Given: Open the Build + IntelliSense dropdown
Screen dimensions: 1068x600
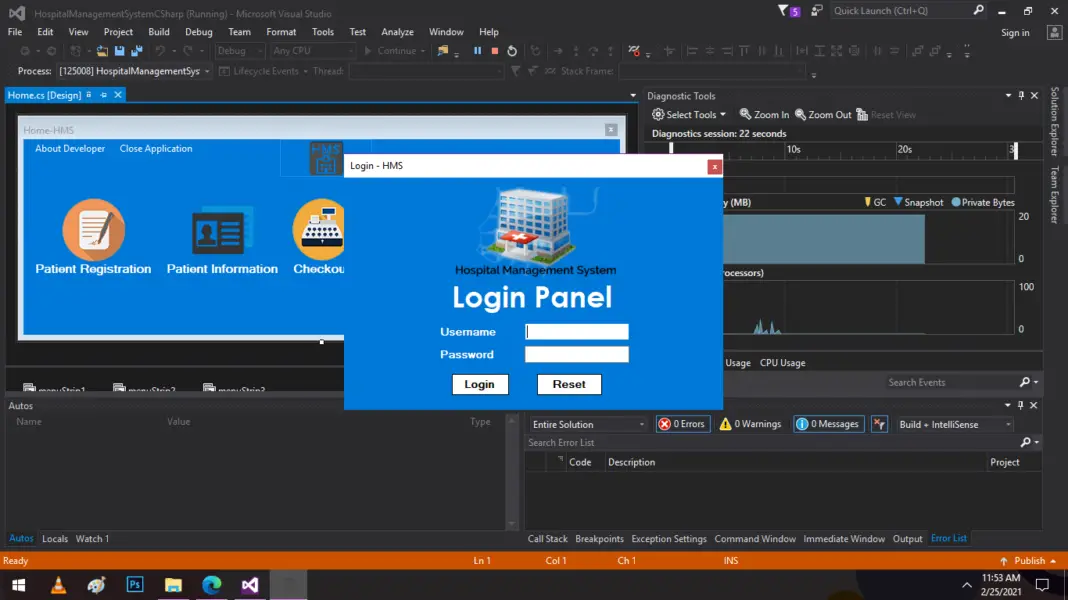Looking at the screenshot, I should [954, 424].
